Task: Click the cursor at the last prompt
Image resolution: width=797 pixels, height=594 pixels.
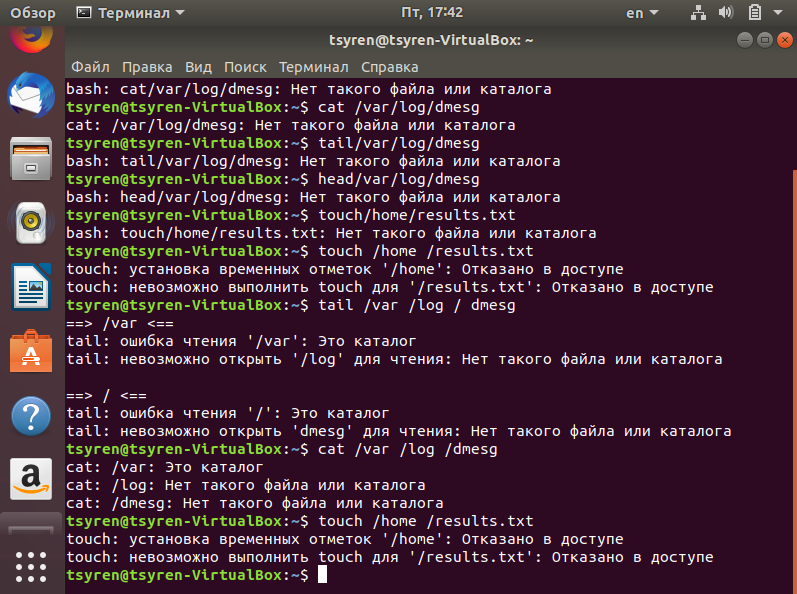Action: [322, 575]
